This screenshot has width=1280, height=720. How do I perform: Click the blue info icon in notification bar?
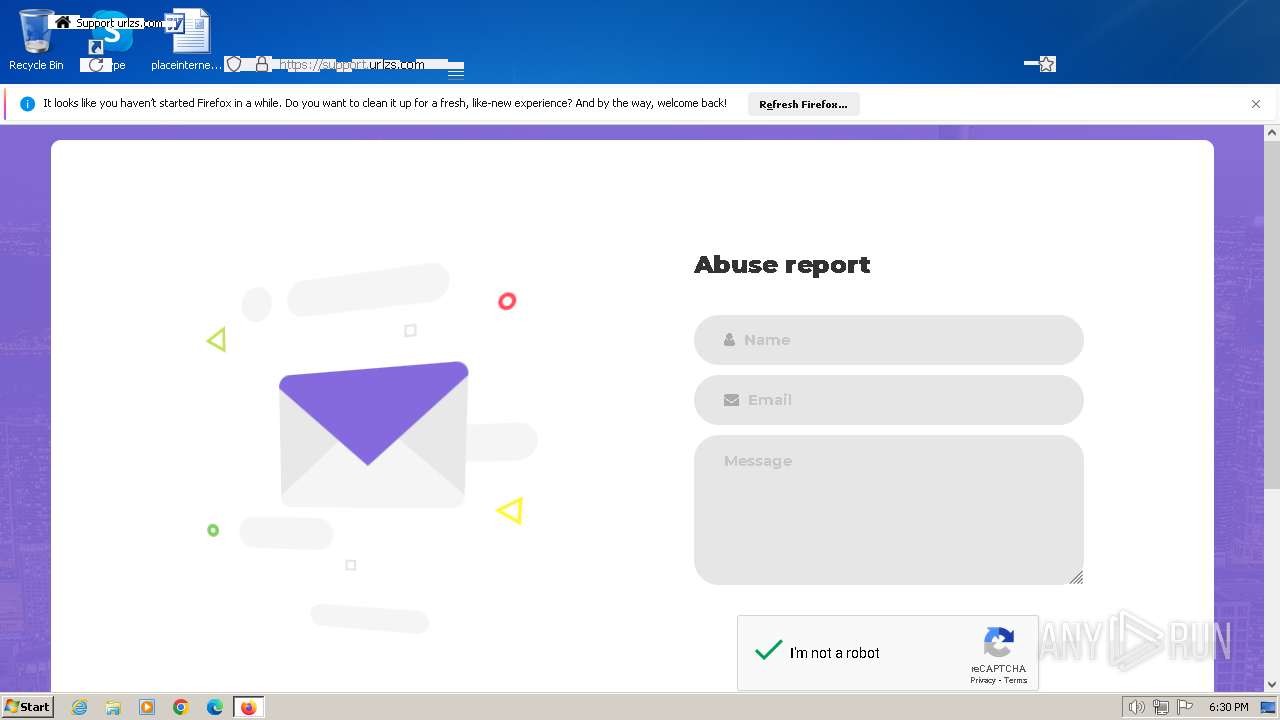pos(27,103)
